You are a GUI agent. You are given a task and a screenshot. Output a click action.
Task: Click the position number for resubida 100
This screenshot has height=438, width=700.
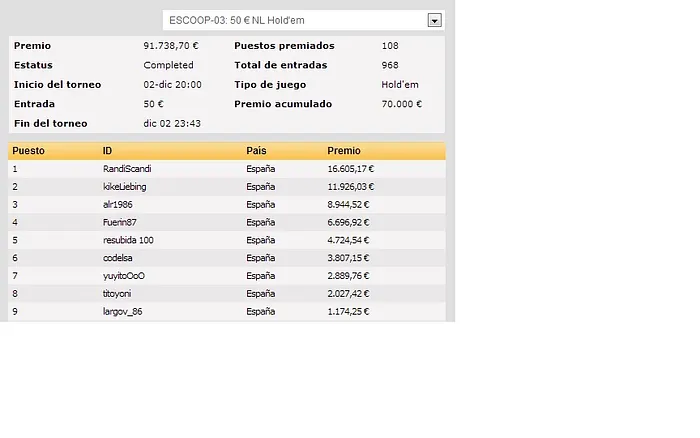tap(15, 240)
